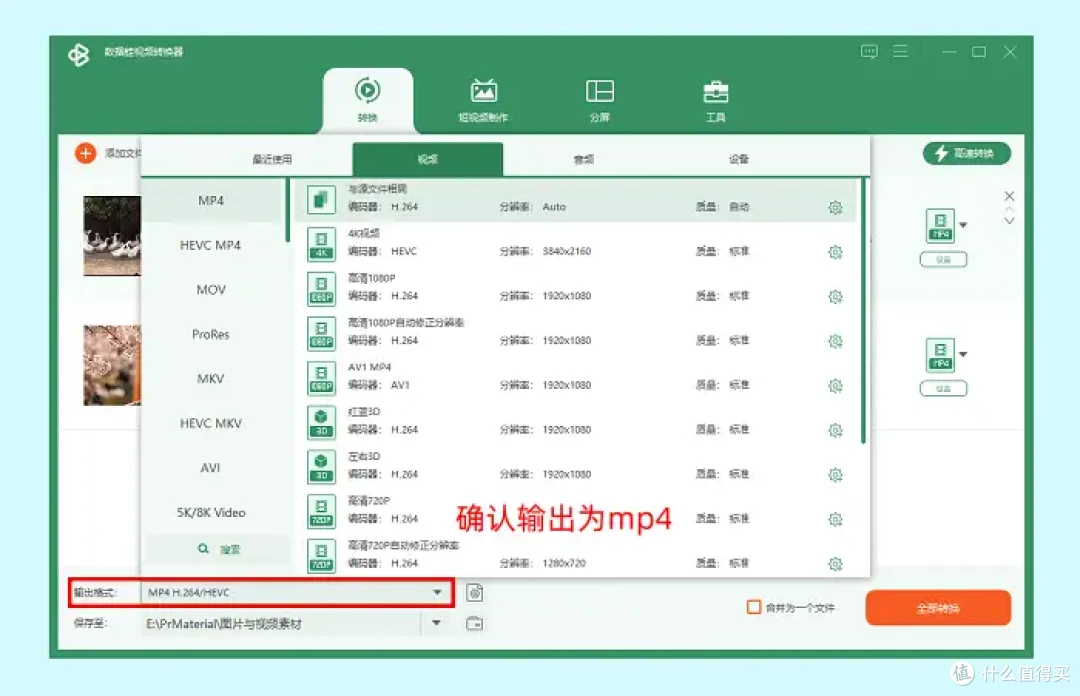Screen dimensions: 1080x696
Task: Select the same-as-source preset icon
Action: (x=321, y=200)
